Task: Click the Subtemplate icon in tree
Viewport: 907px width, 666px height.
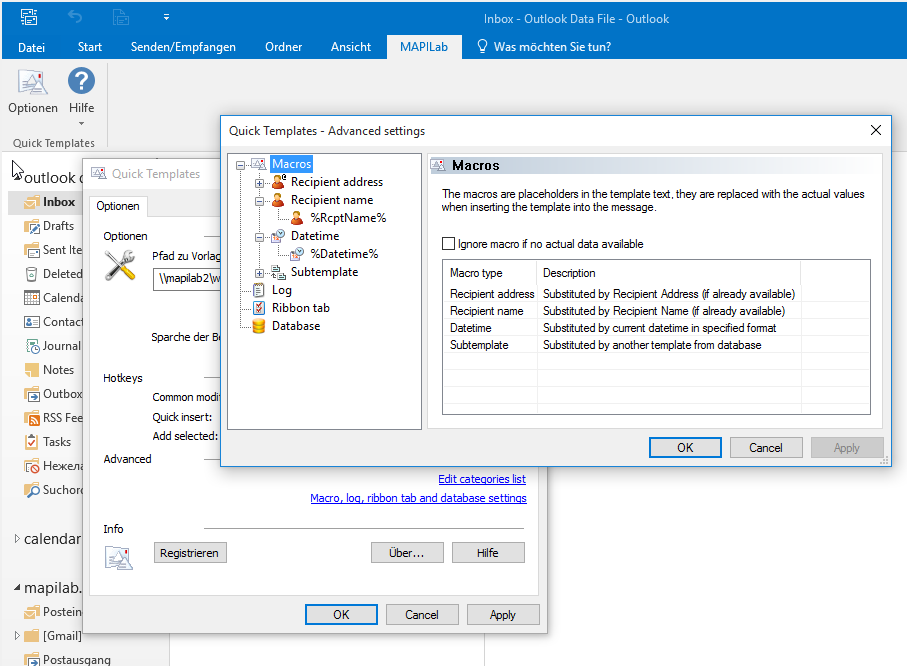Action: point(278,272)
